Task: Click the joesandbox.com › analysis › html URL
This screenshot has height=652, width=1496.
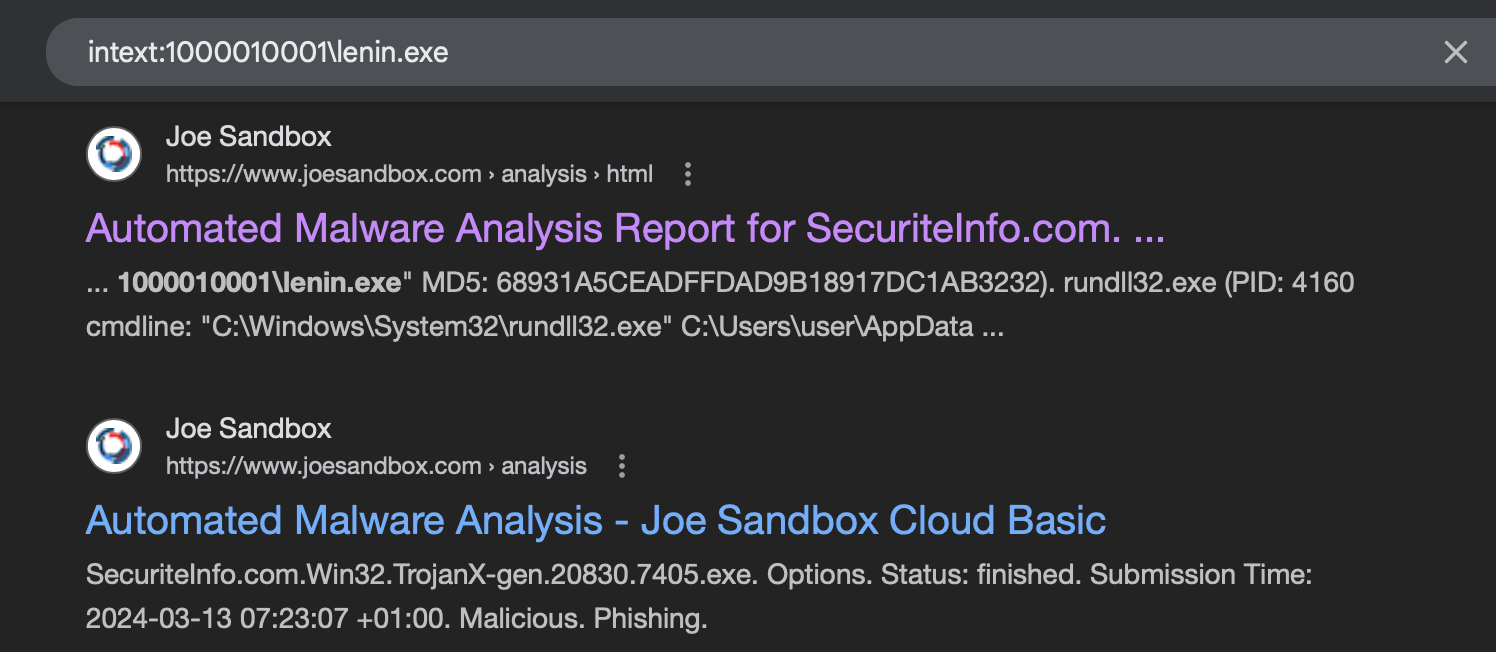Action: (x=409, y=174)
